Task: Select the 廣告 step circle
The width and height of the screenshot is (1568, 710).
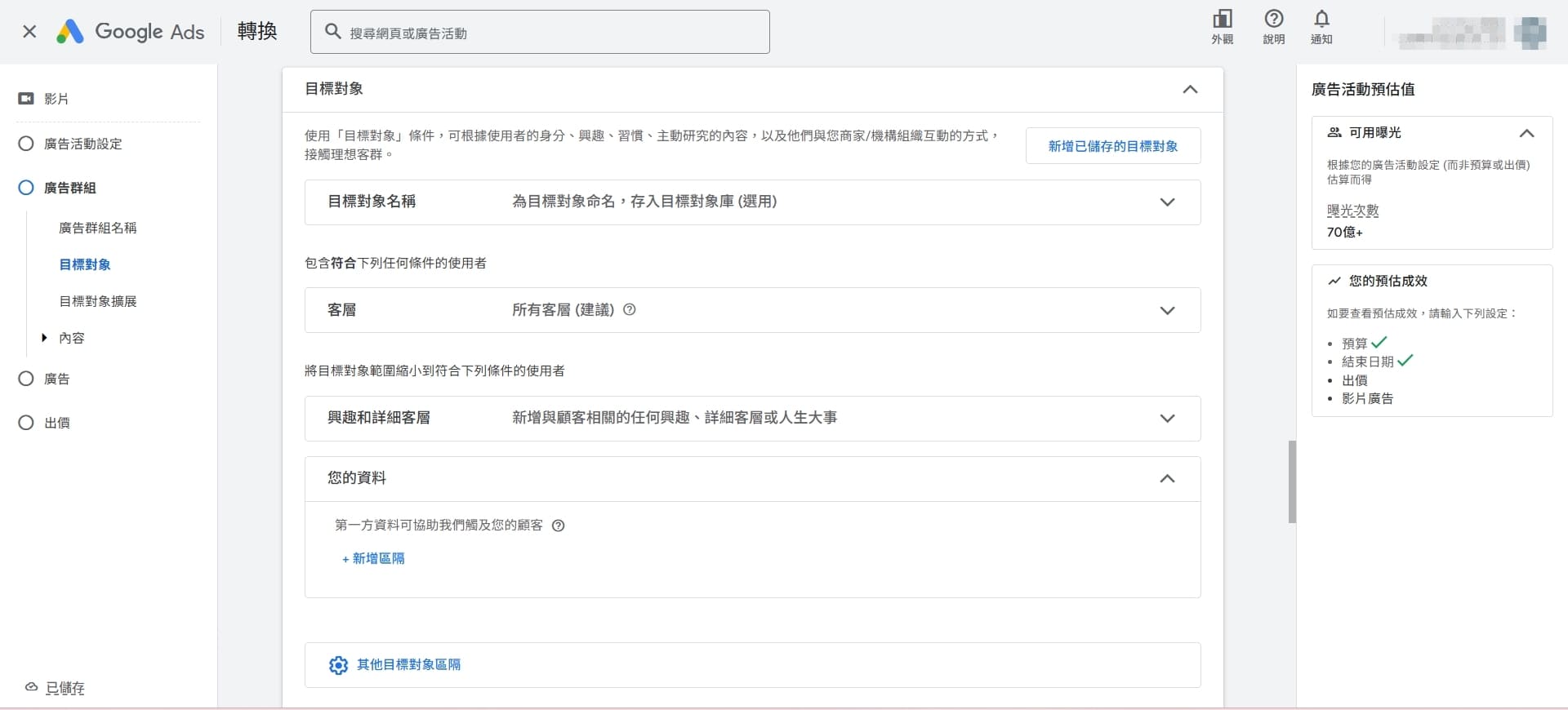Action: click(26, 379)
